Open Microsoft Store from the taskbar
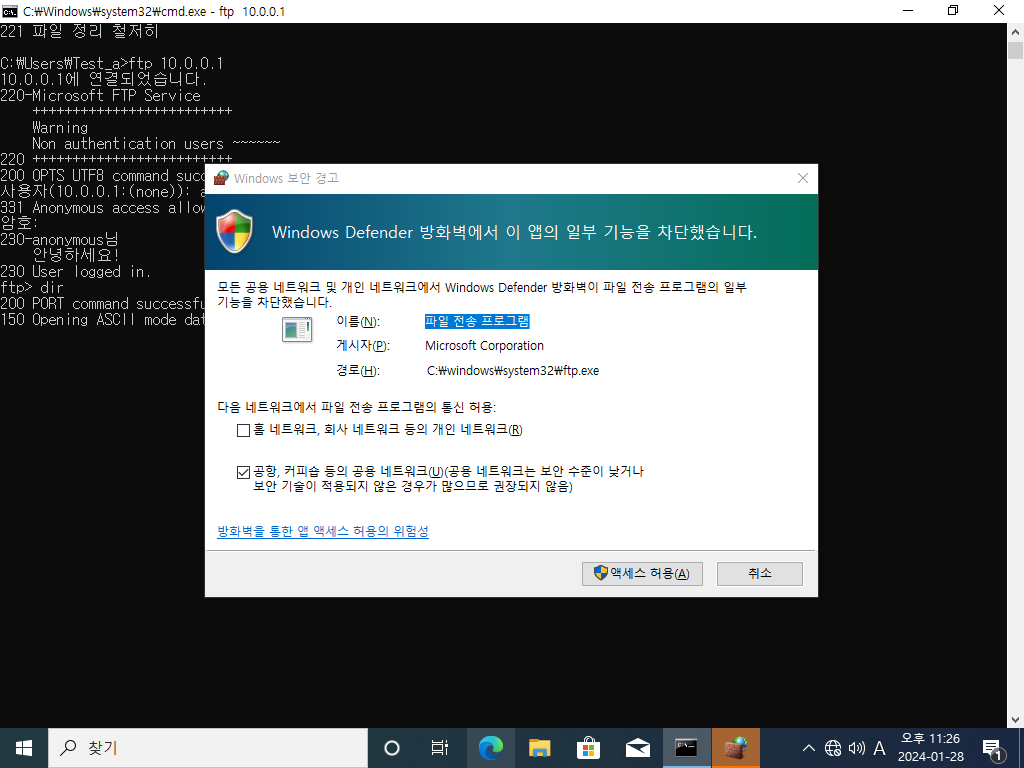 (588, 748)
